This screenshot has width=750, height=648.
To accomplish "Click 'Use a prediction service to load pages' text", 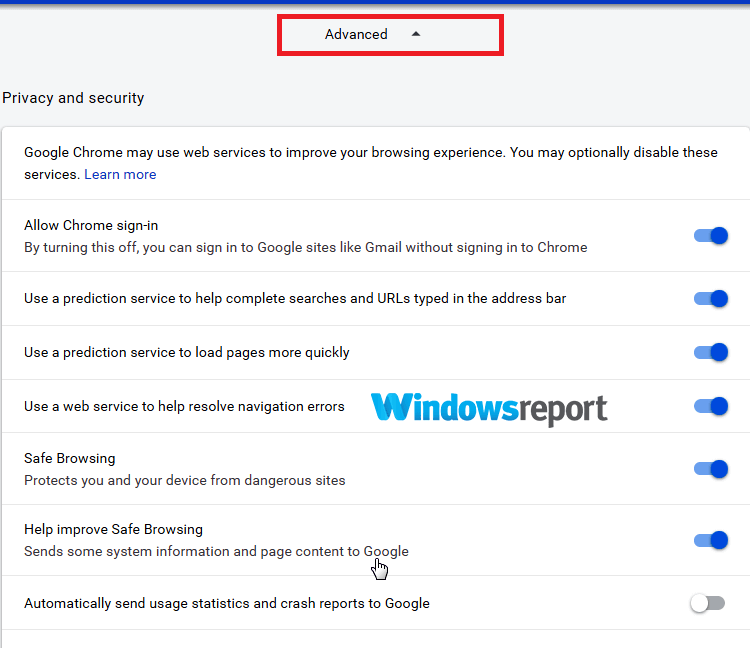I will [187, 352].
